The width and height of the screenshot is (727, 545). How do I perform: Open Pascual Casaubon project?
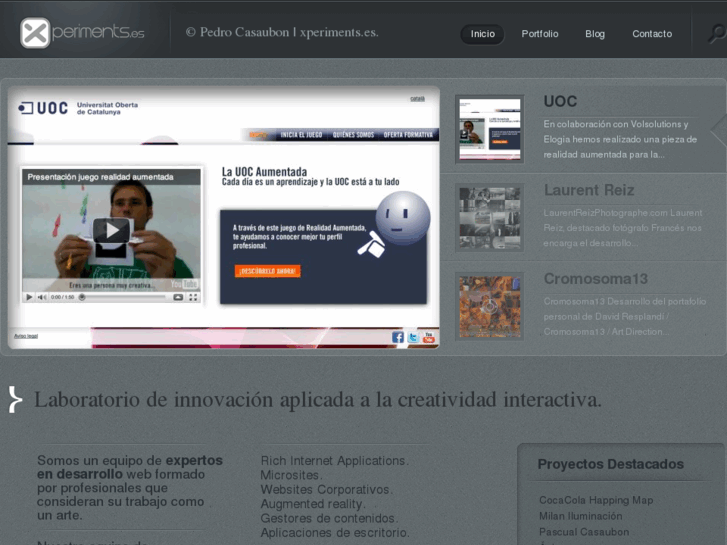(584, 532)
